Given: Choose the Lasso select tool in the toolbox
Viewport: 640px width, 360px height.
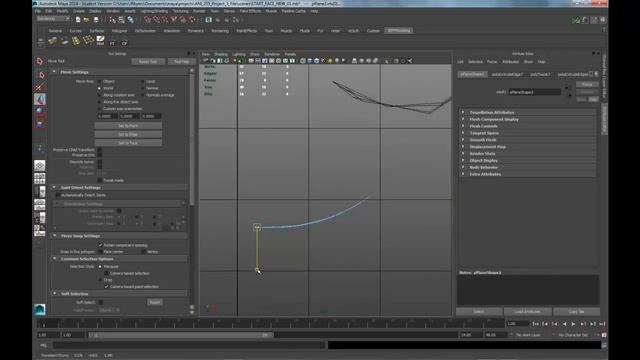Looking at the screenshot, I should click(x=40, y=75).
